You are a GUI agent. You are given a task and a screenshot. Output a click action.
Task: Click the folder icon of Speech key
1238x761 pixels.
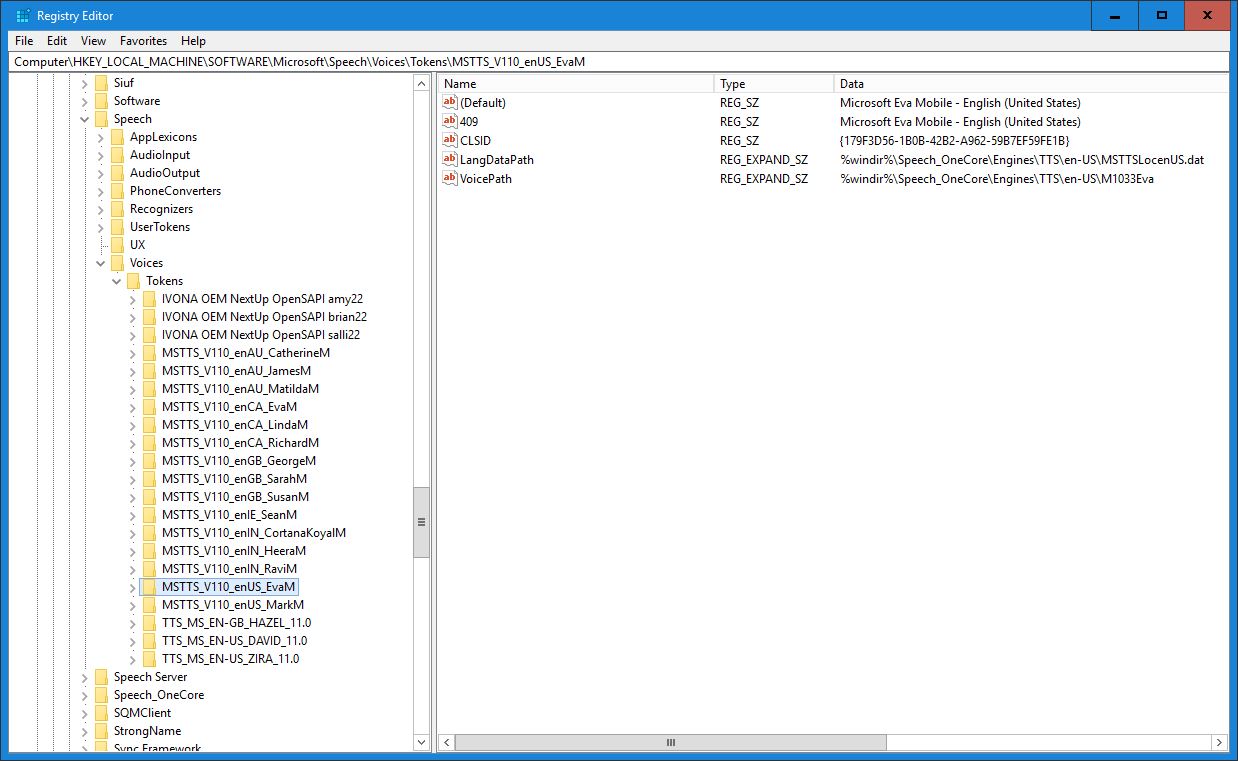pyautogui.click(x=102, y=119)
